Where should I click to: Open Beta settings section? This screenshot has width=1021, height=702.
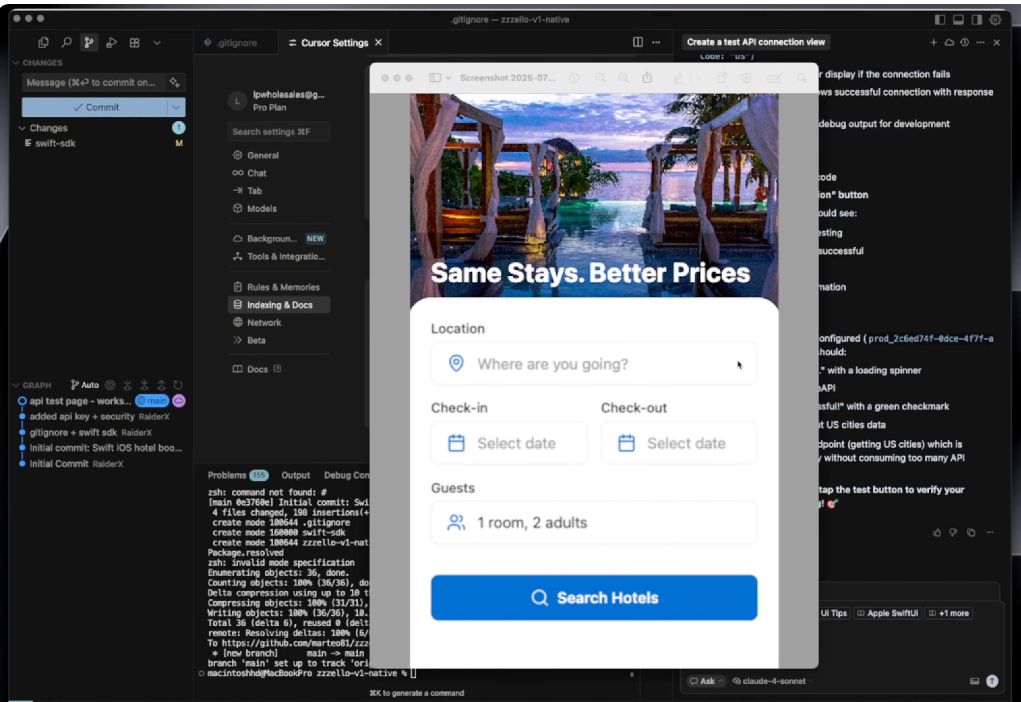point(279,340)
